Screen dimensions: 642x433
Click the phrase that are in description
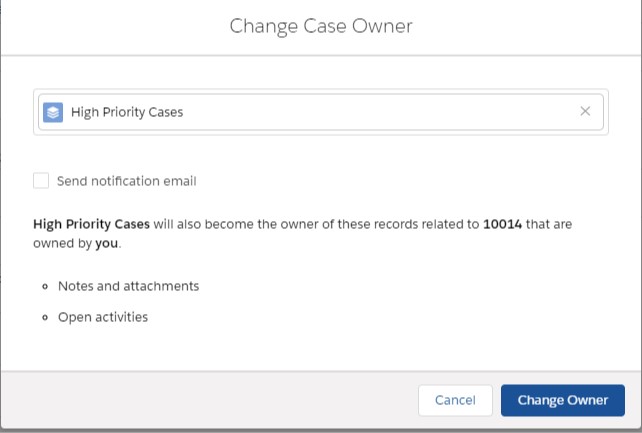[549, 224]
